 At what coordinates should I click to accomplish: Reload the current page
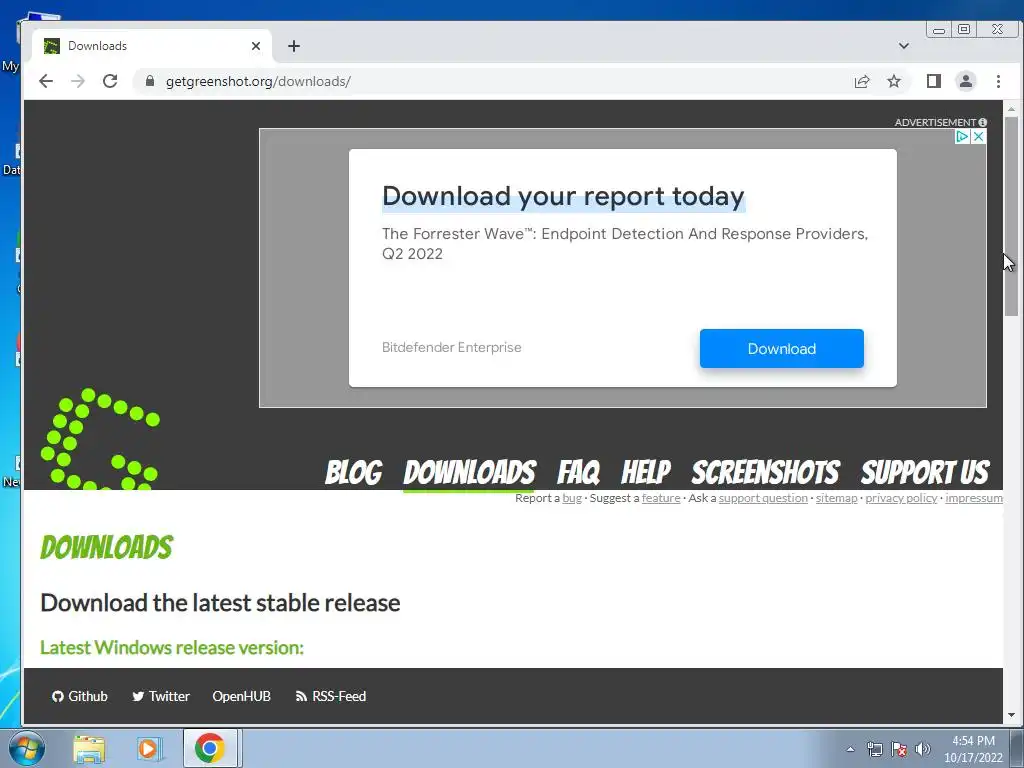click(x=110, y=81)
